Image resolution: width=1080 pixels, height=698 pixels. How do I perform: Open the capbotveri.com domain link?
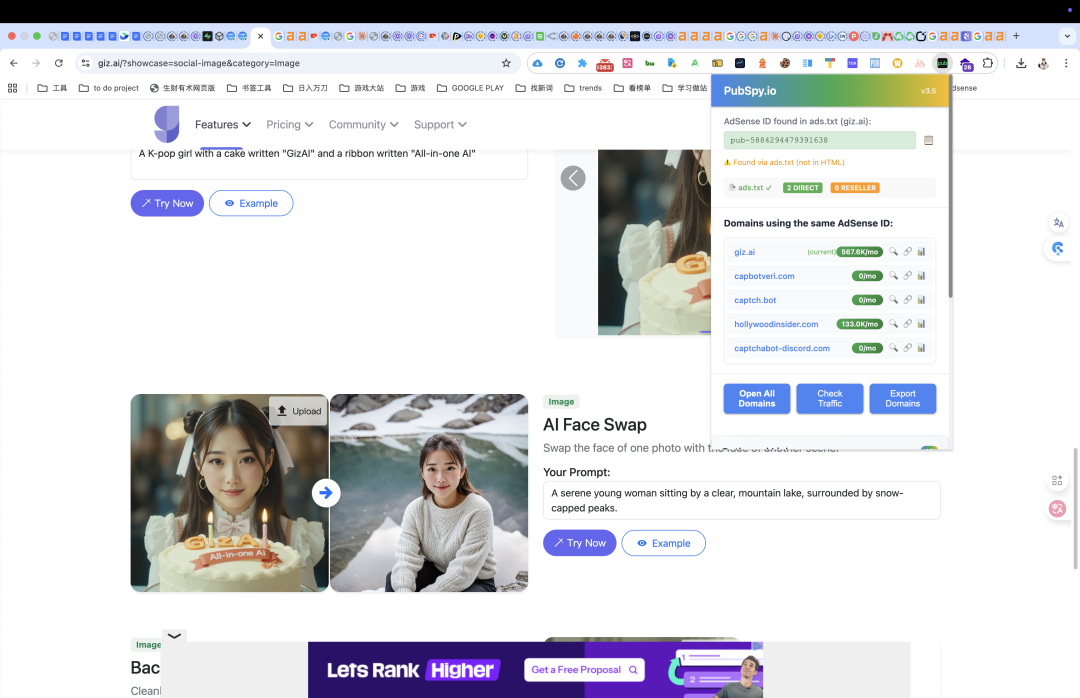(764, 276)
